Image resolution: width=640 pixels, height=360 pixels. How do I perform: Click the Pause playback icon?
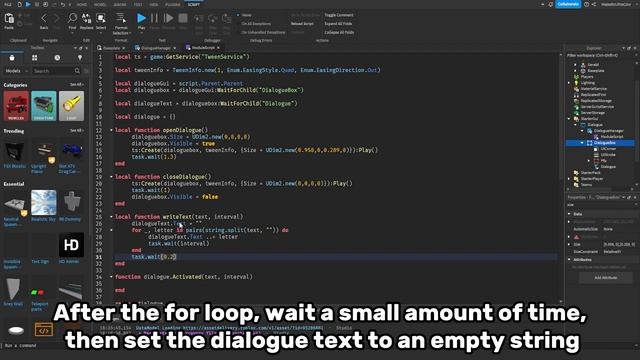(x=154, y=18)
